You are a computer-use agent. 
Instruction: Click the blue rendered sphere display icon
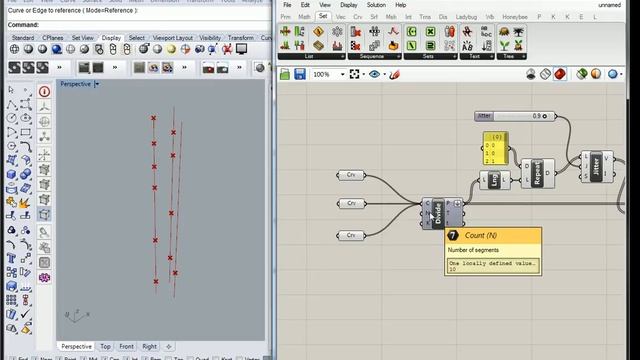(57, 49)
